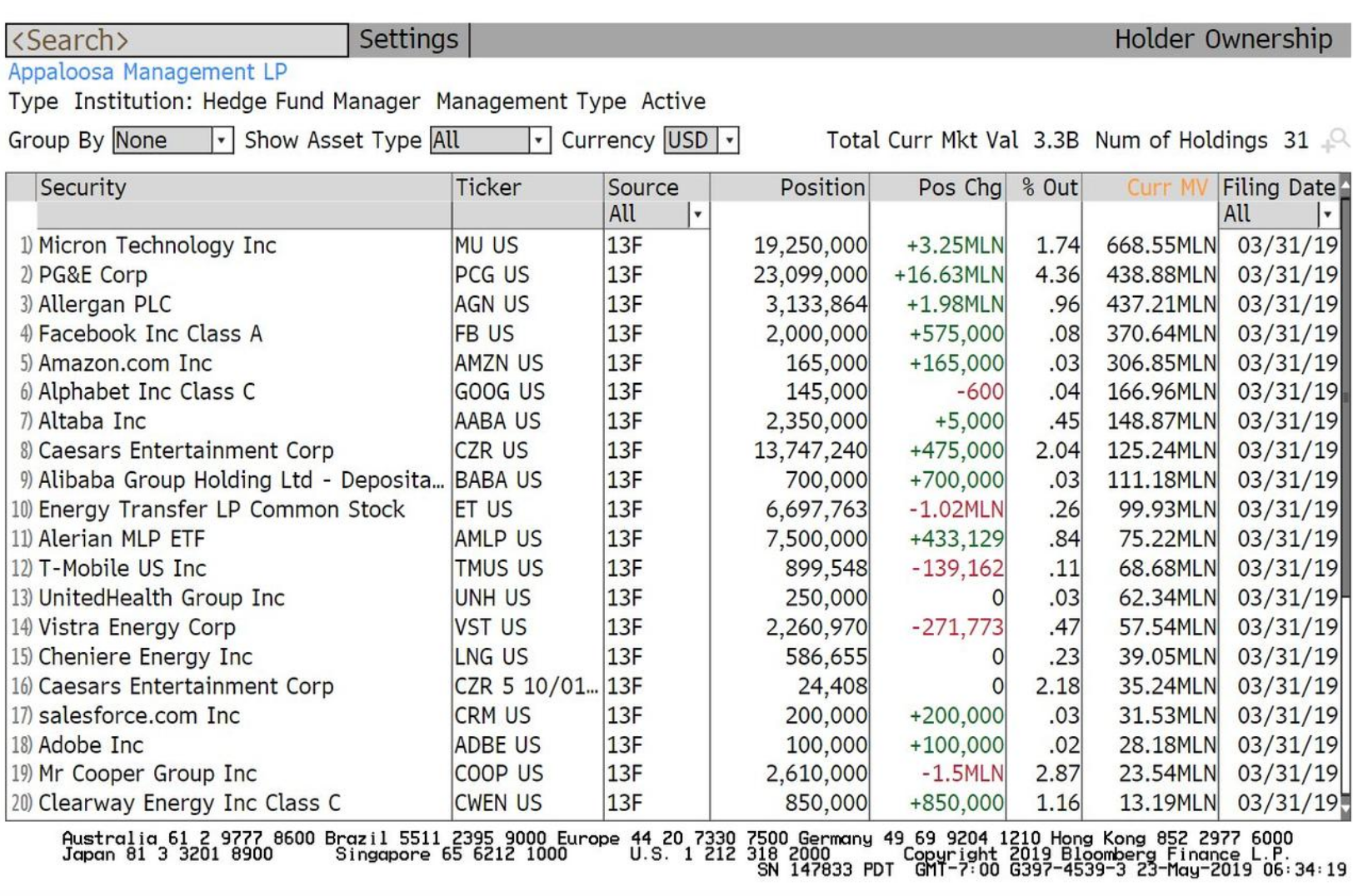The width and height of the screenshot is (1353, 896).
Task: Select Energy Transfer LP Common Stock
Action: click(675, 510)
